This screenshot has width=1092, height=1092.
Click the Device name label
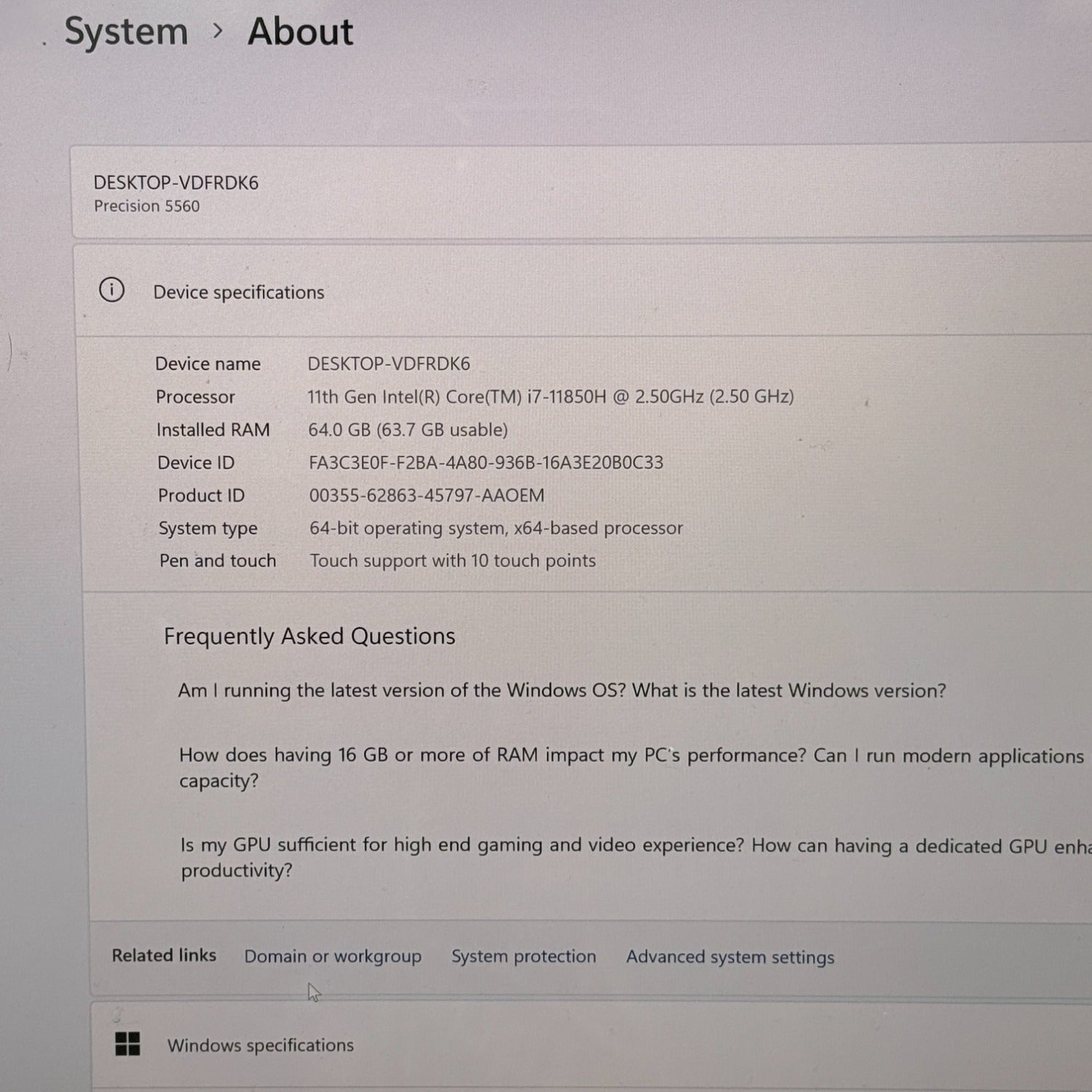point(207,363)
